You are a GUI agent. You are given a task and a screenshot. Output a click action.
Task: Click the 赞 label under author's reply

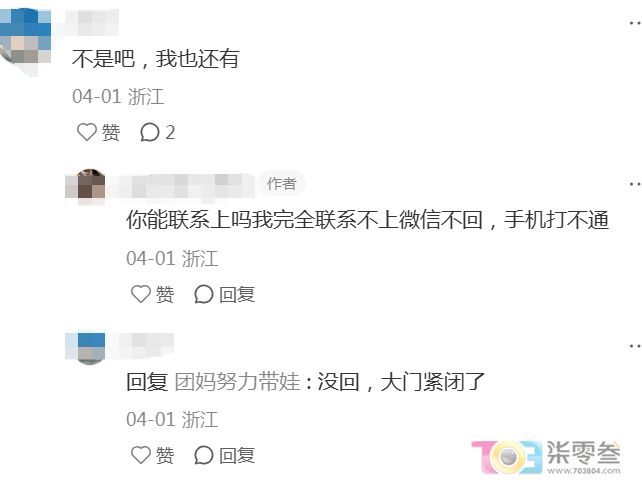pyautogui.click(x=165, y=294)
